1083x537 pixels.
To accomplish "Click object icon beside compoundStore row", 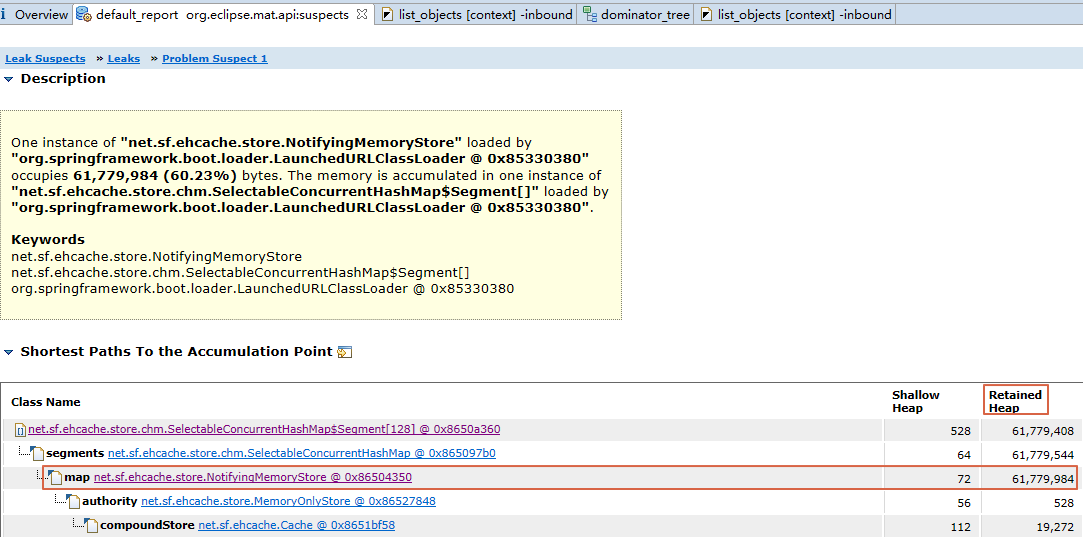I will pyautogui.click(x=92, y=525).
